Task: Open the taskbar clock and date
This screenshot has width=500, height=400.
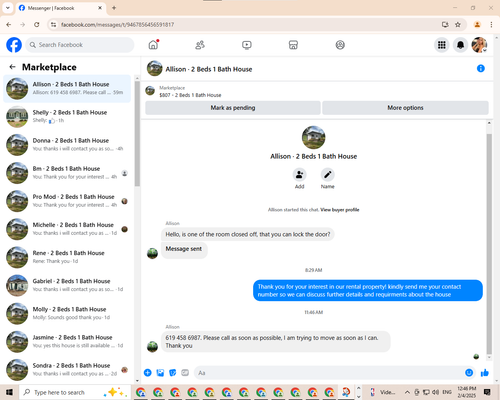Action: 467,392
